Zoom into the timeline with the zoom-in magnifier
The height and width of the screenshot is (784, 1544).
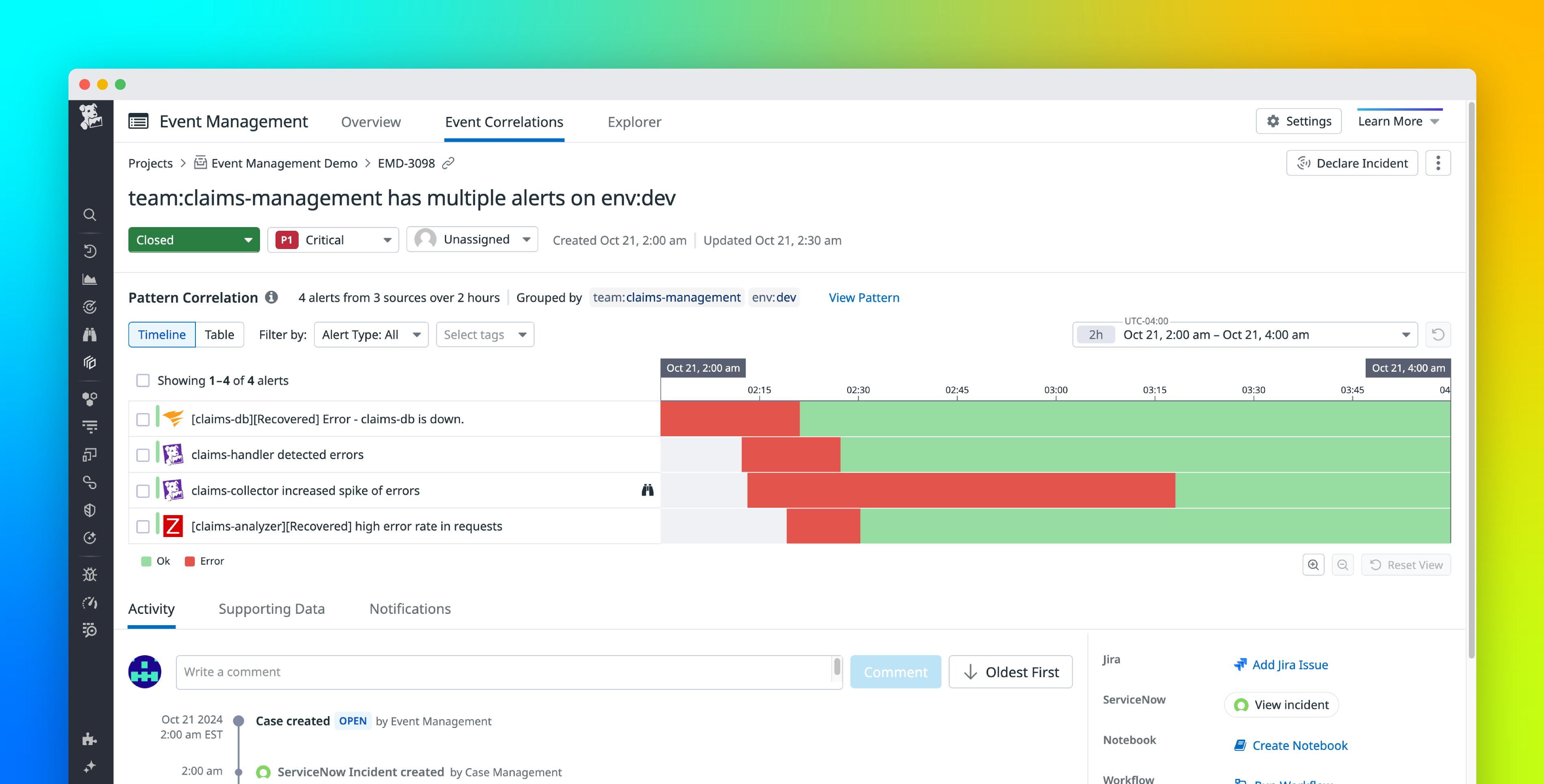[x=1313, y=564]
